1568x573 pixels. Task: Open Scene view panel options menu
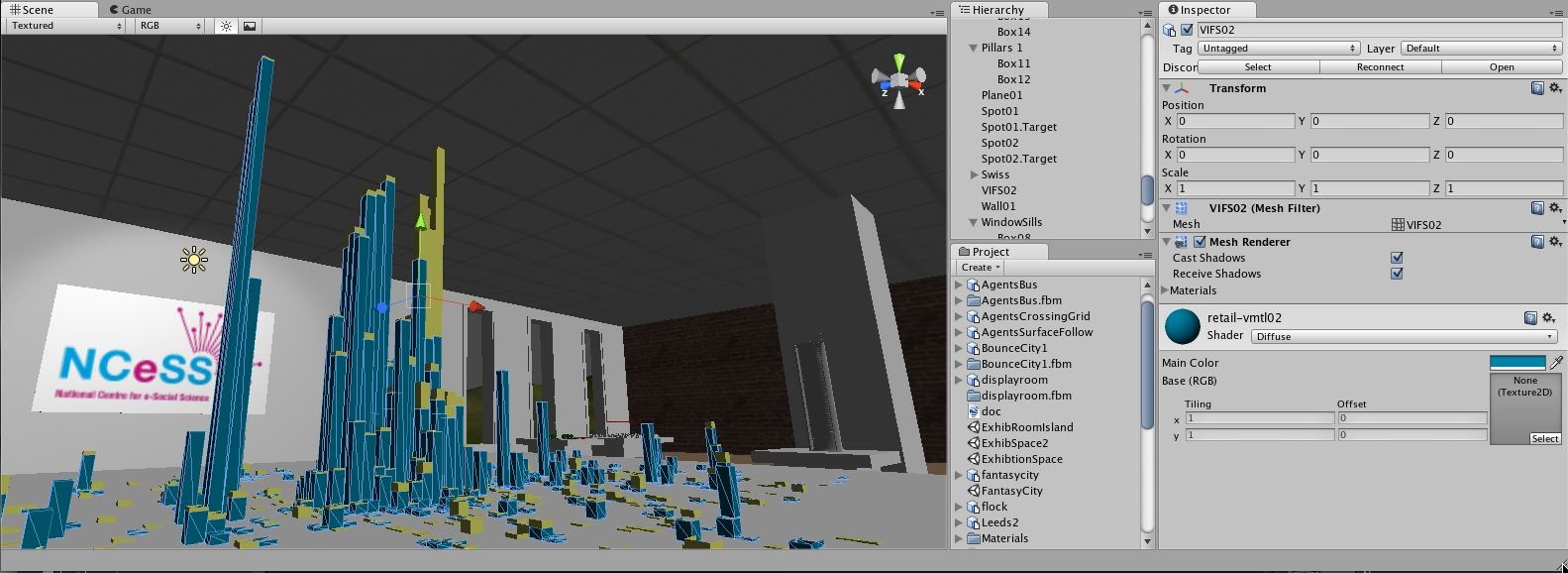pyautogui.click(x=937, y=12)
